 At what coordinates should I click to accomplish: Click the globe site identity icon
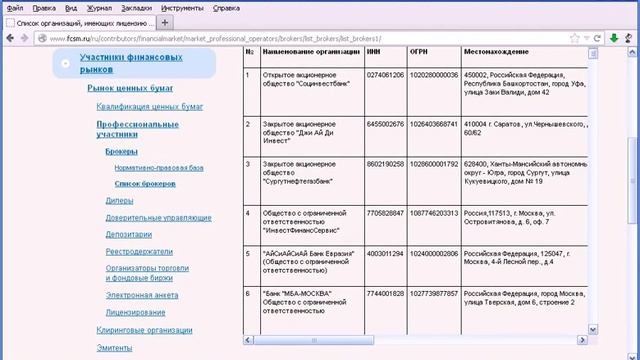42,38
